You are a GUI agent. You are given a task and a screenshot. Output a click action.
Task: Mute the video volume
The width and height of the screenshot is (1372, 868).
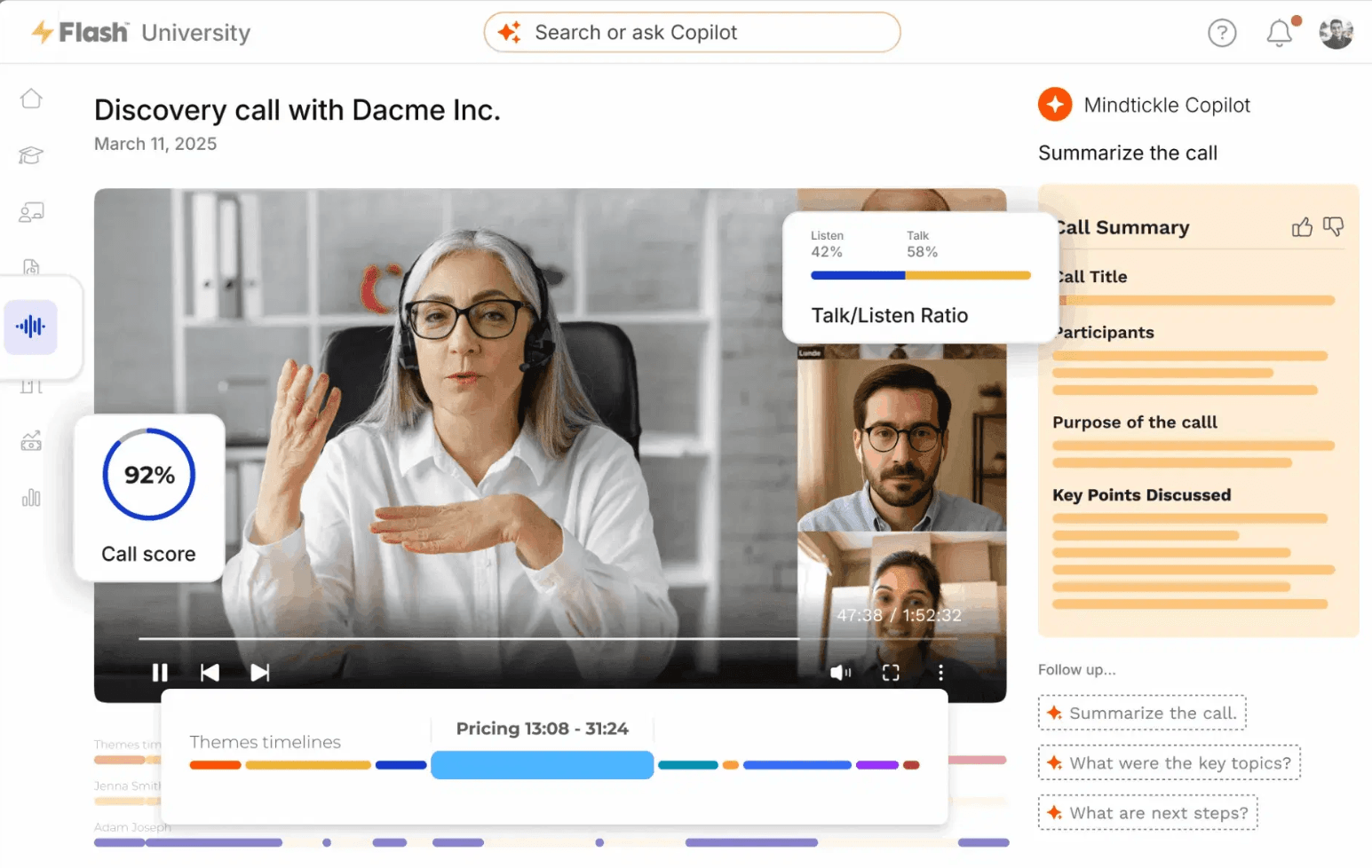[x=840, y=673]
